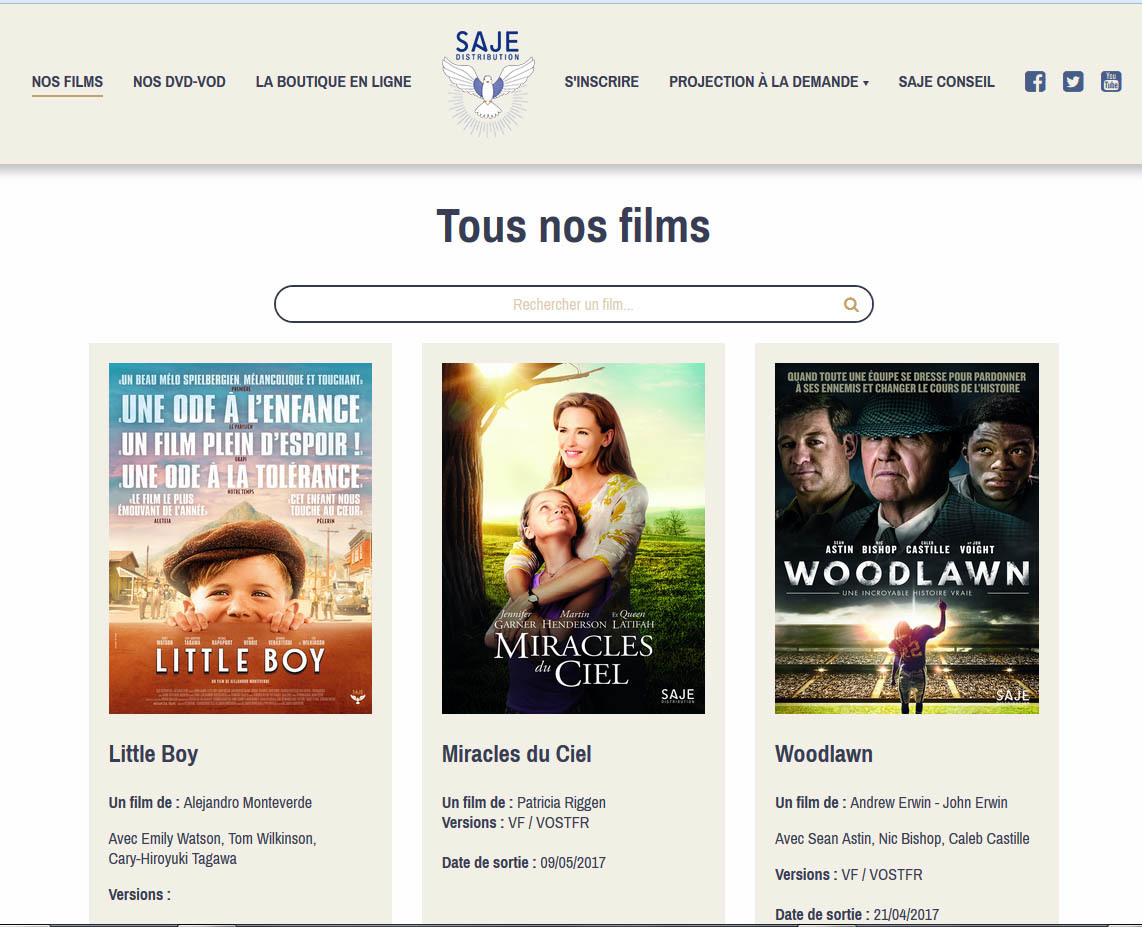The width and height of the screenshot is (1142, 927).
Task: Select director text Alejandro Monteverde
Action: point(248,802)
